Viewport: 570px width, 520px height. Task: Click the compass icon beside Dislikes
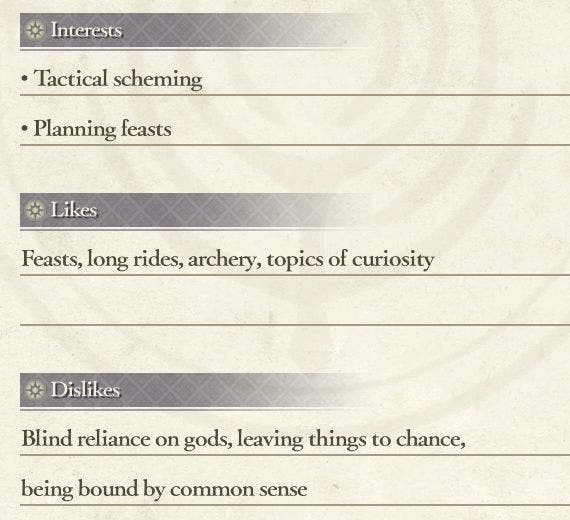pyautogui.click(x=35, y=390)
